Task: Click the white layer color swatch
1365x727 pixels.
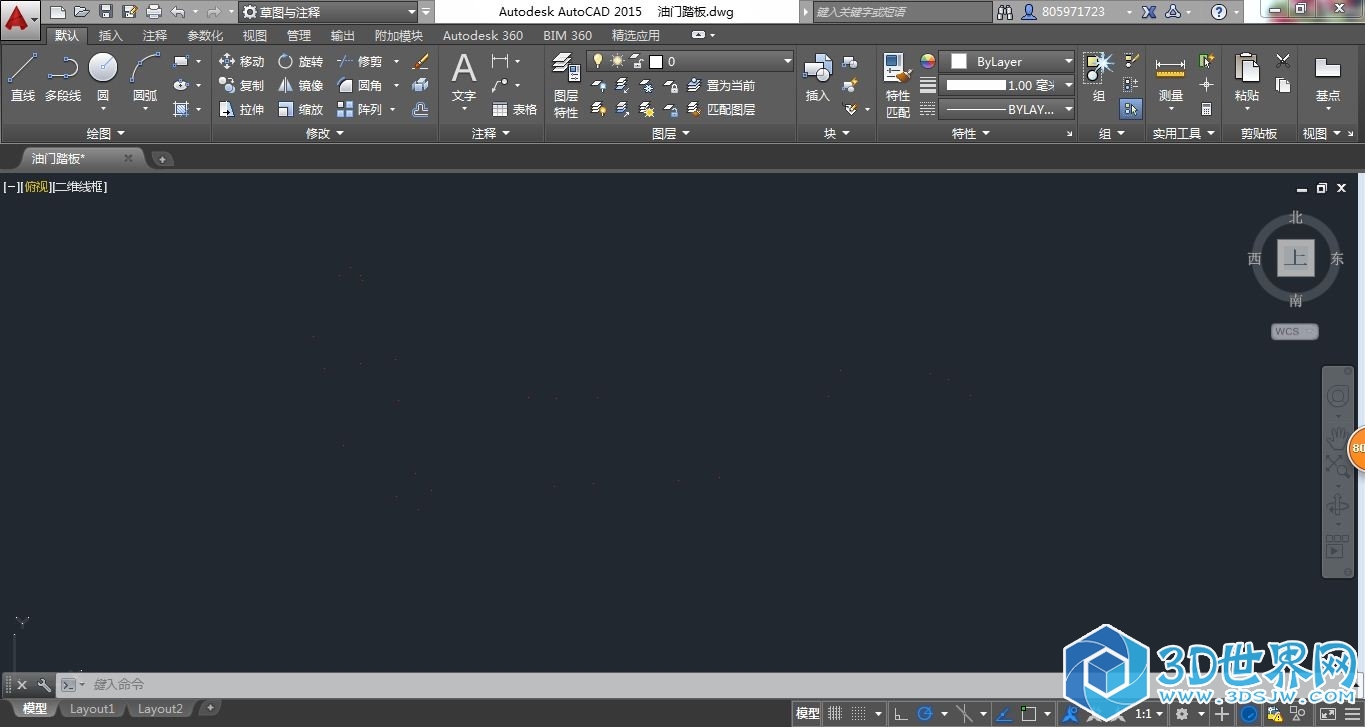Action: click(x=656, y=61)
